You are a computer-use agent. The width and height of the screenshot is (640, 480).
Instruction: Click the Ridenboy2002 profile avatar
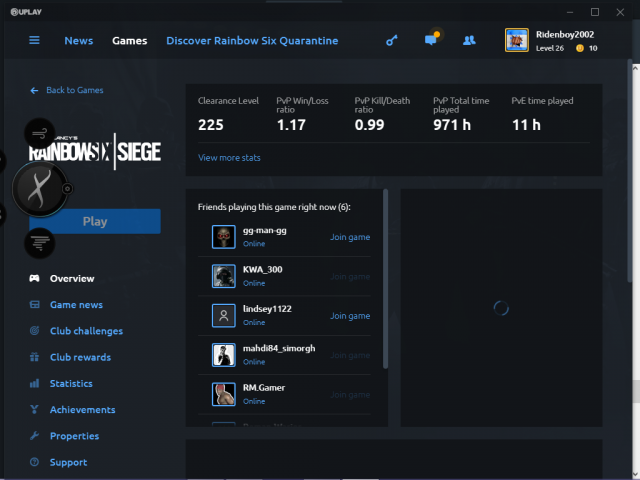point(517,40)
